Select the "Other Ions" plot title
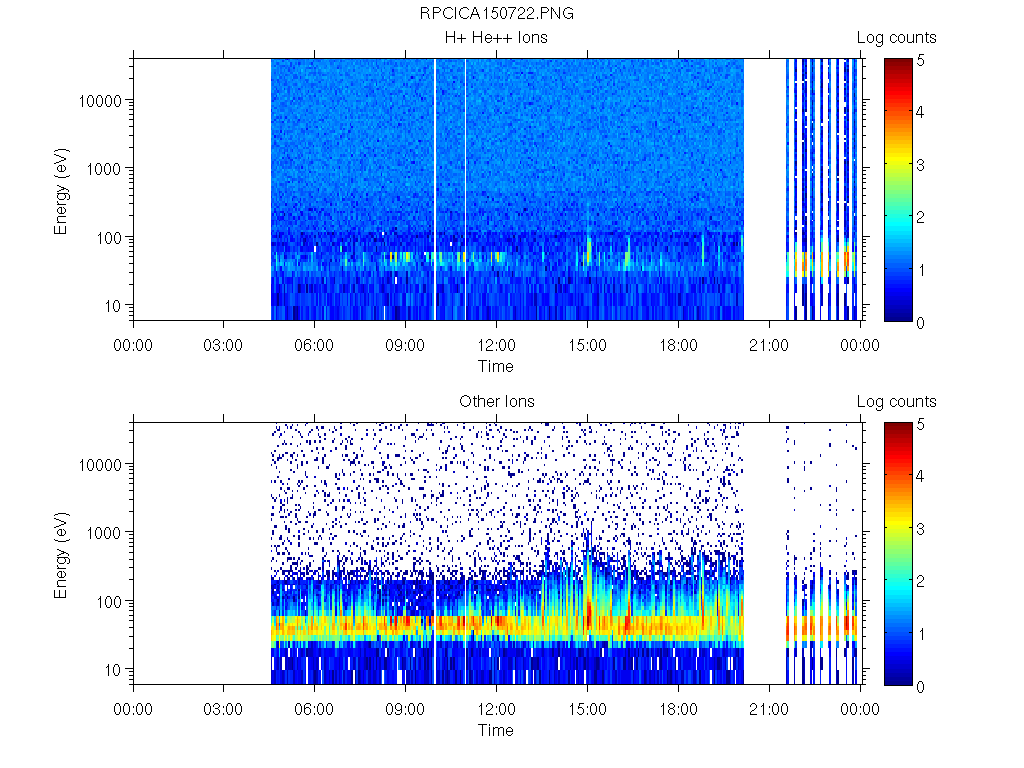 click(x=496, y=402)
